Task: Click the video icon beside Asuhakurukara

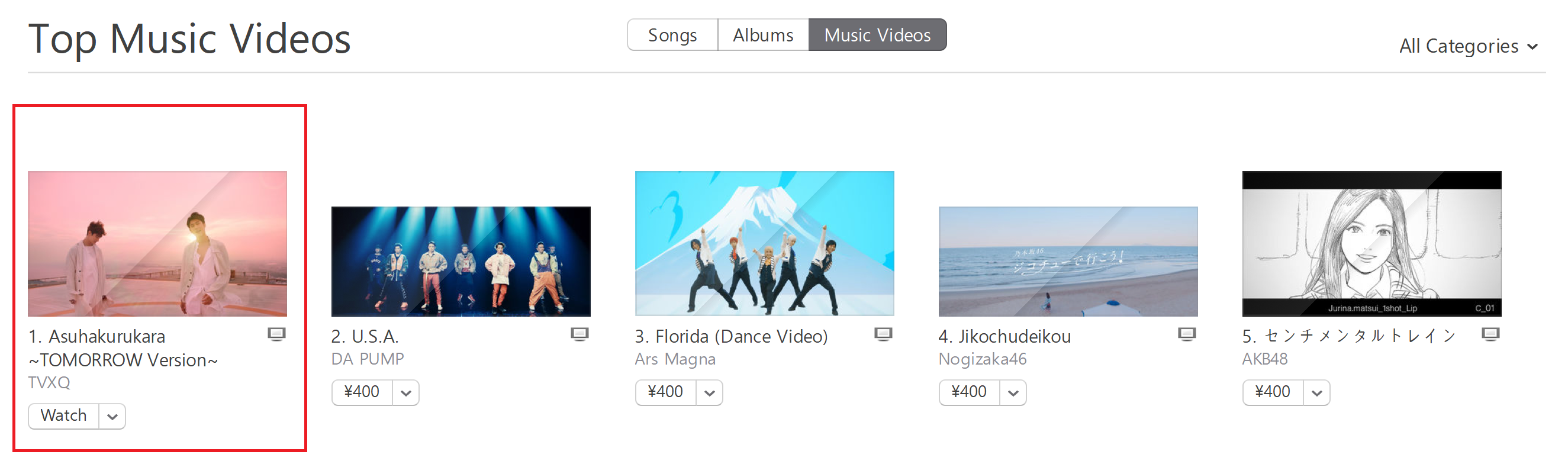Action: pos(276,334)
